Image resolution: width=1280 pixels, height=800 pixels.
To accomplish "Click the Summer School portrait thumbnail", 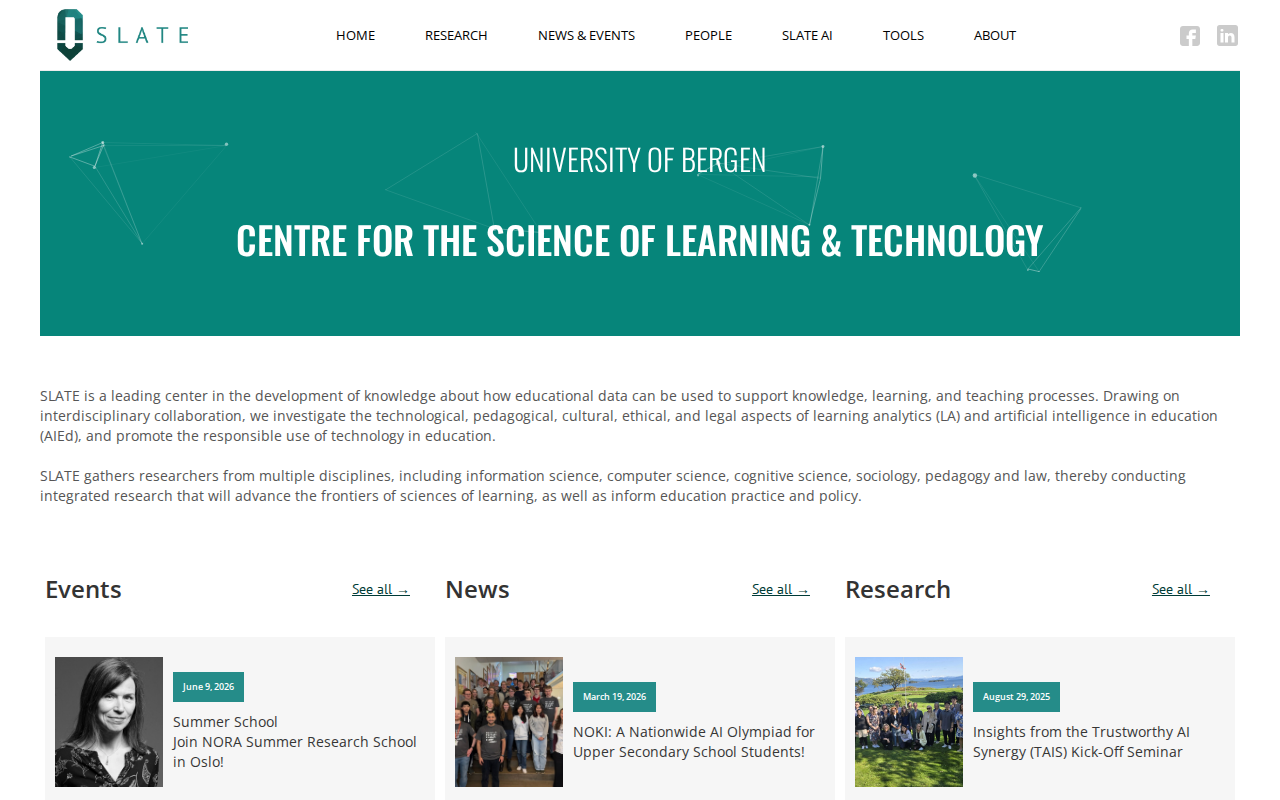I will (108, 721).
